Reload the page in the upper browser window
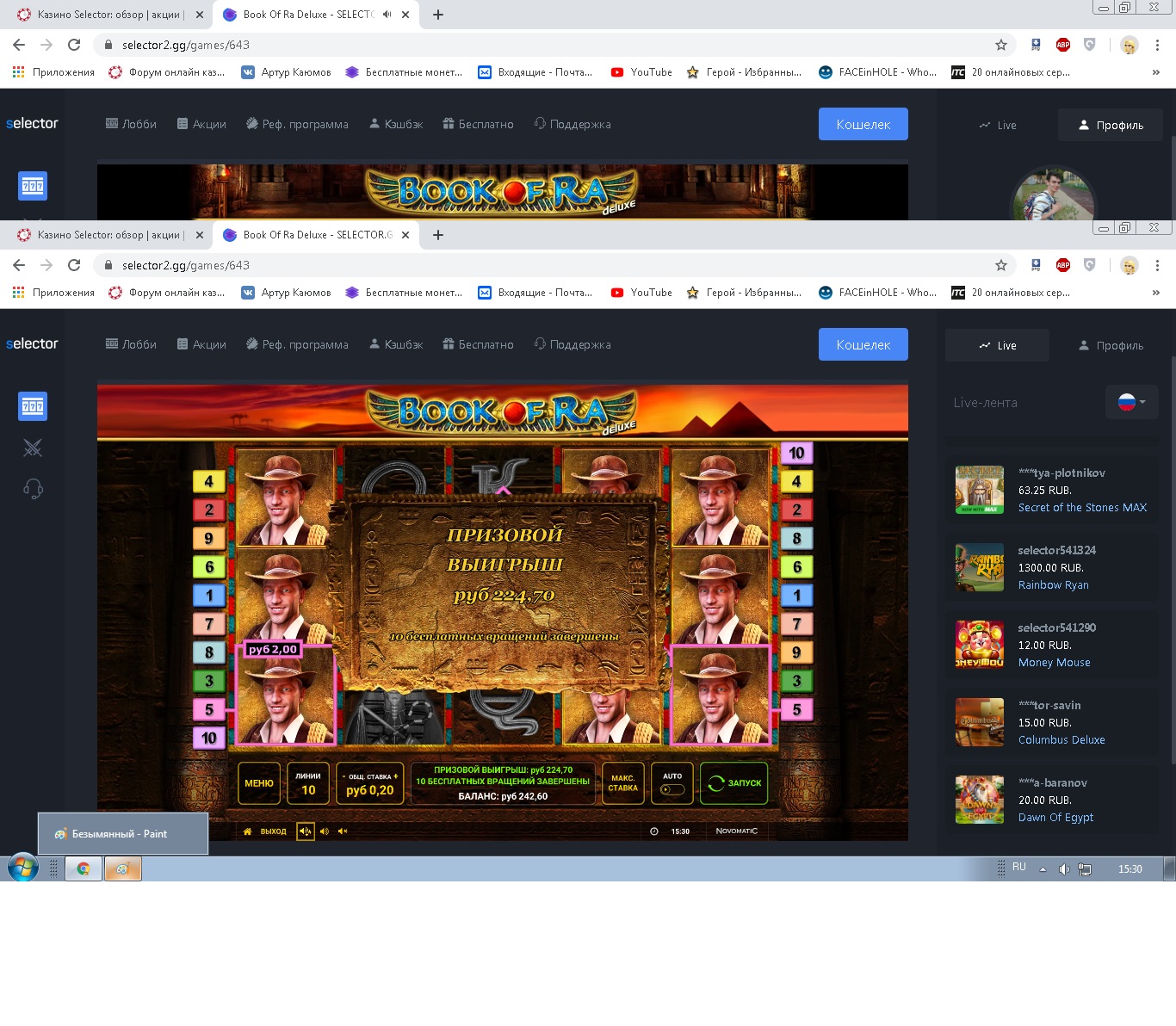The width and height of the screenshot is (1176, 1026). [x=74, y=45]
